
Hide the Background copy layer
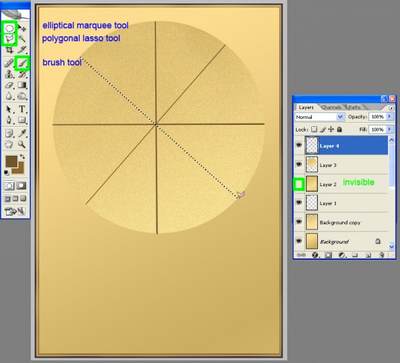[299, 222]
